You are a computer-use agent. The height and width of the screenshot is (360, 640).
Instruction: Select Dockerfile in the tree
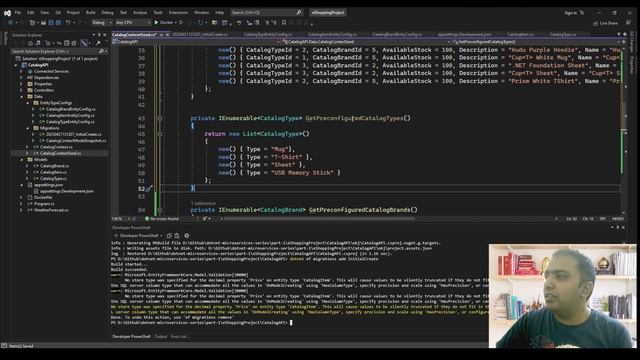(x=43, y=198)
